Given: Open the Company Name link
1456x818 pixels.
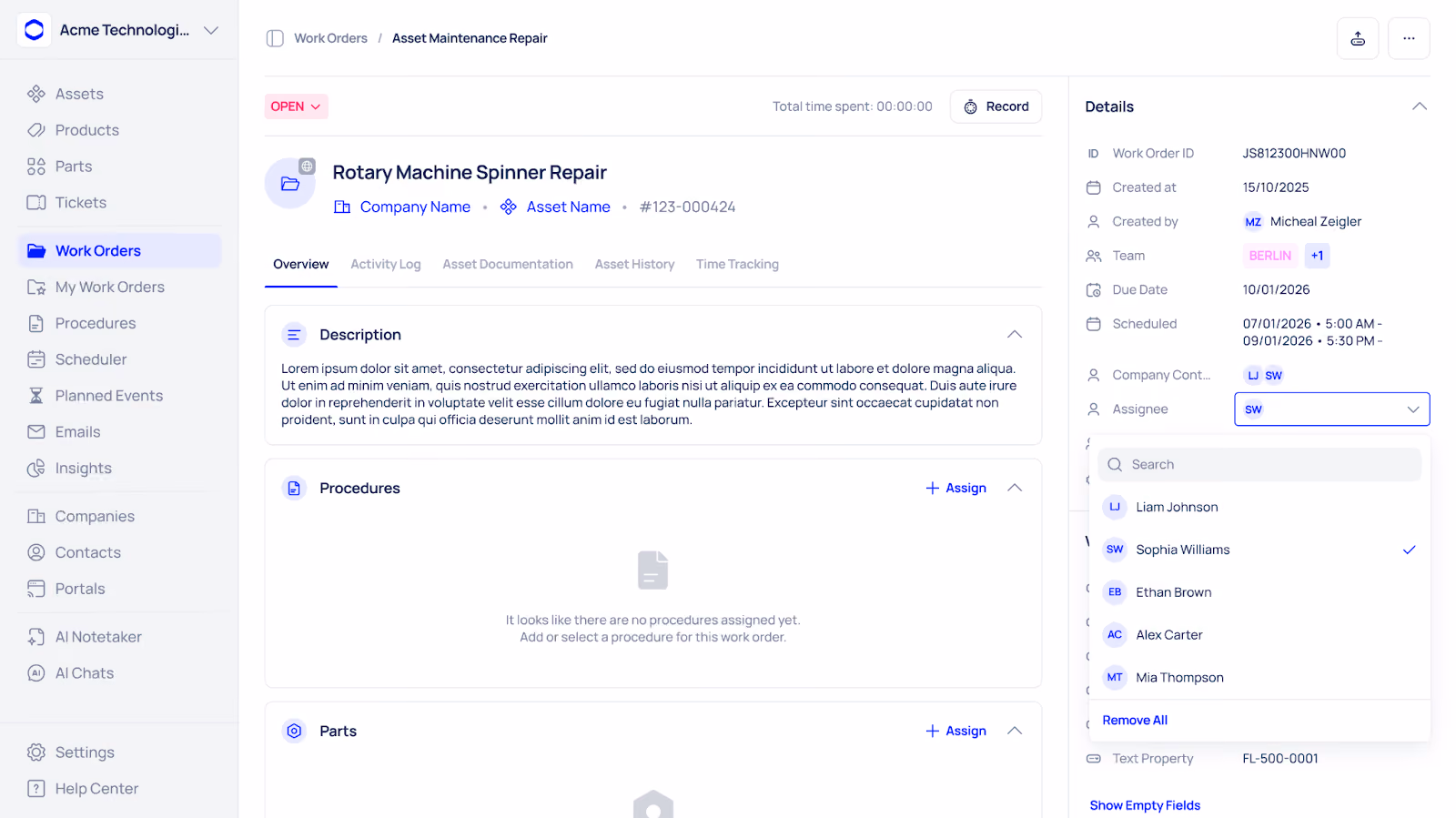Looking at the screenshot, I should tap(402, 207).
